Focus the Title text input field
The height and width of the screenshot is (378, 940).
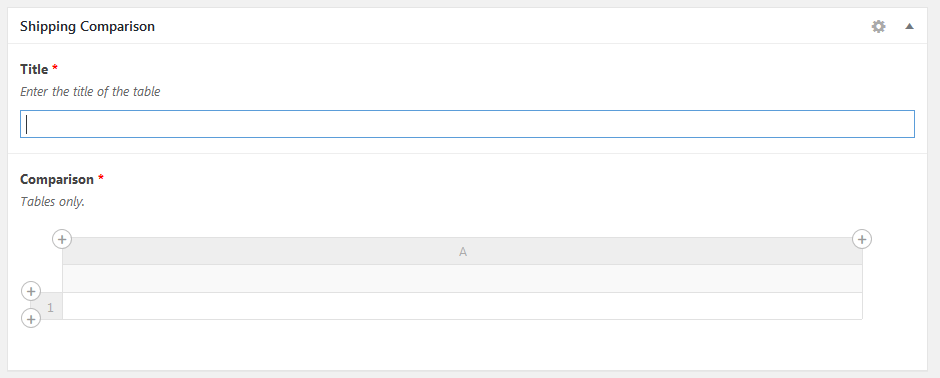coord(467,124)
